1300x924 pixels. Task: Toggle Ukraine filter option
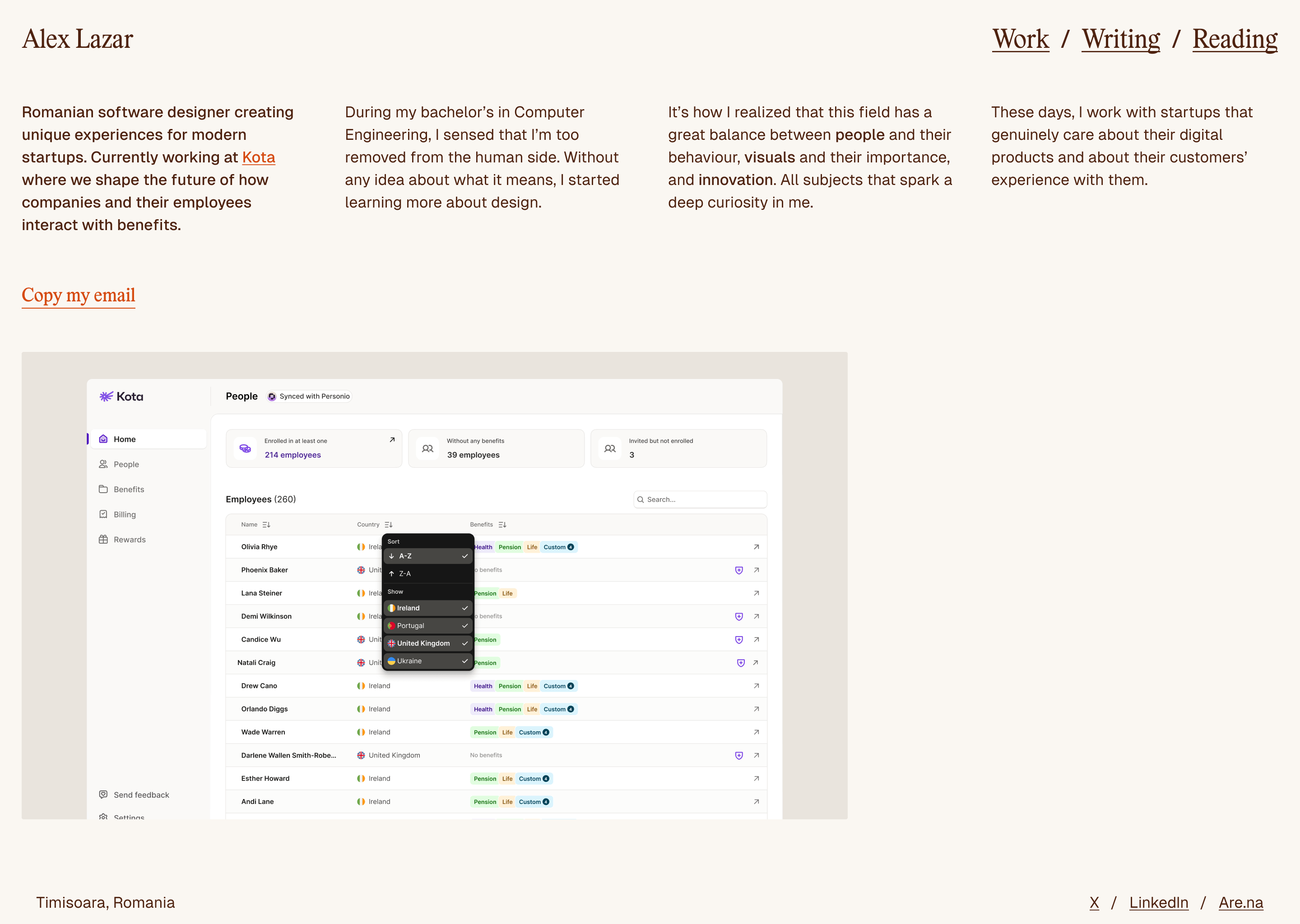428,661
